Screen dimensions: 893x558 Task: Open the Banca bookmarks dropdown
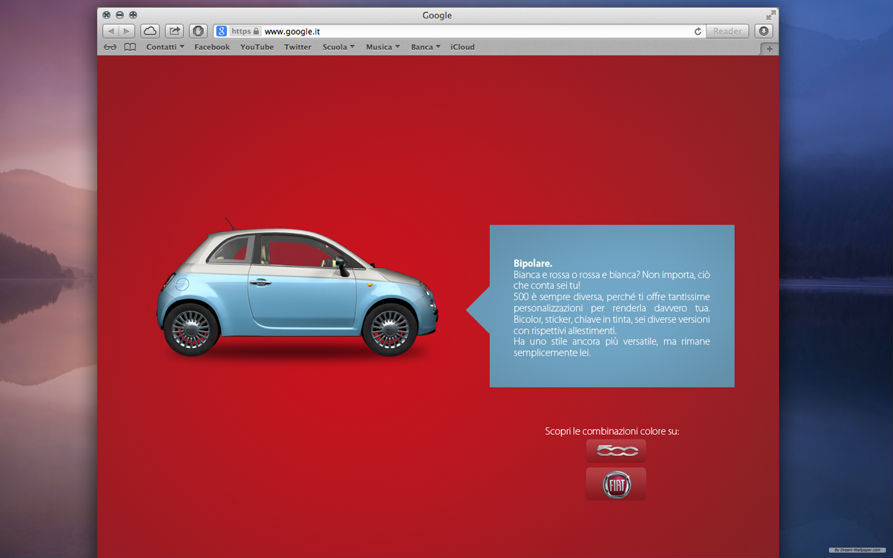tap(425, 47)
